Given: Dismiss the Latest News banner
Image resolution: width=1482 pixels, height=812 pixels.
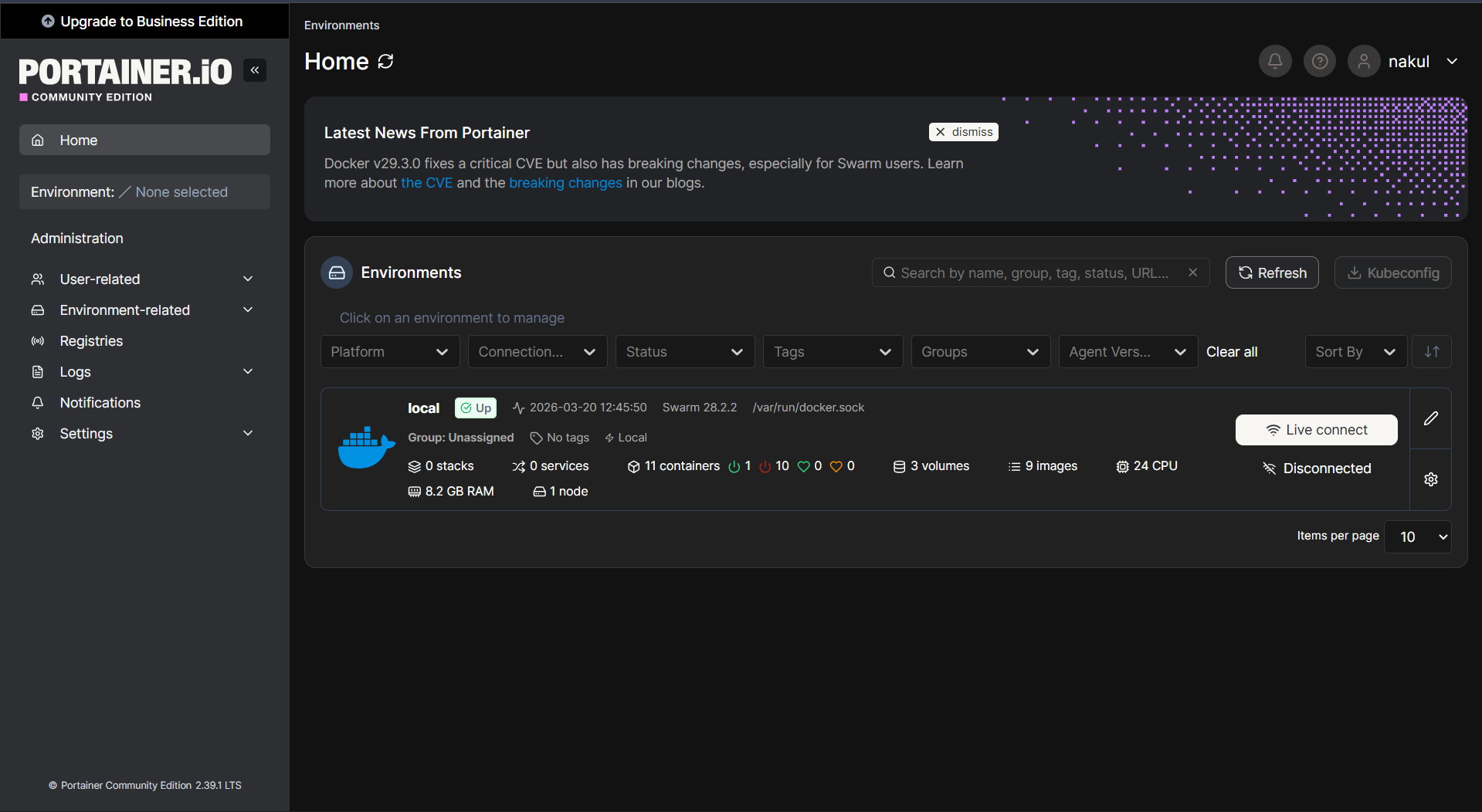Looking at the screenshot, I should tap(963, 131).
